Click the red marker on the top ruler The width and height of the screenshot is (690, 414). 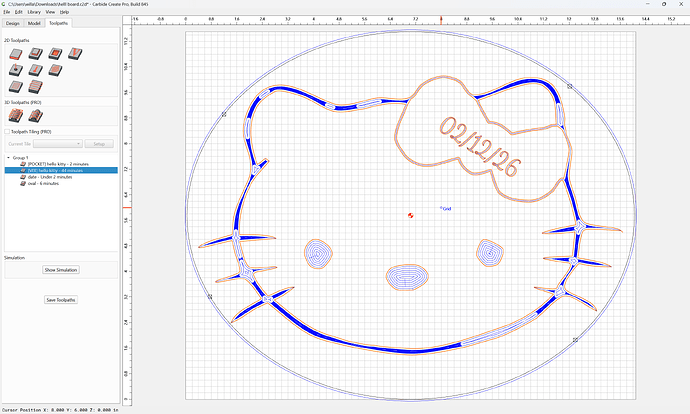[x=441, y=19]
